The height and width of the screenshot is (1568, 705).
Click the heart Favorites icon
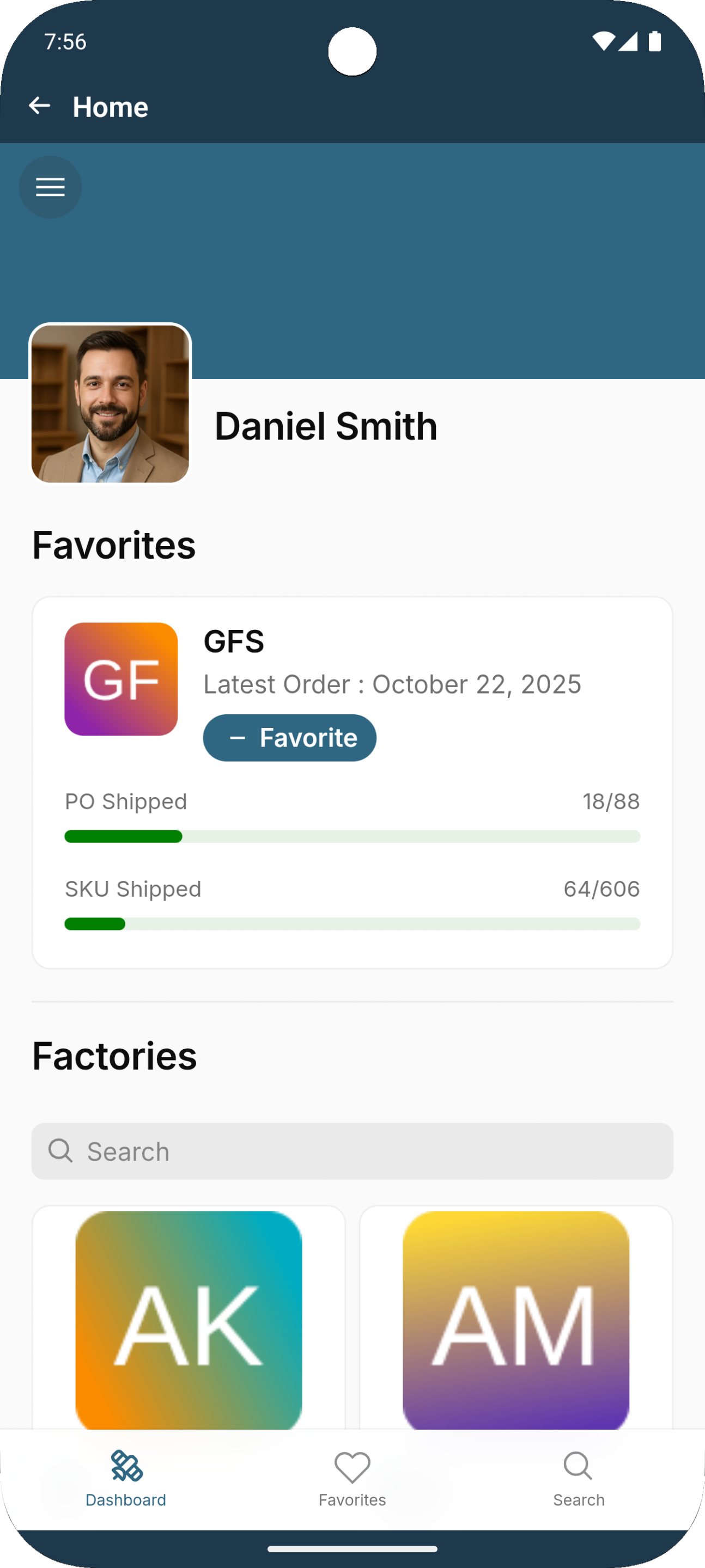(352, 1467)
